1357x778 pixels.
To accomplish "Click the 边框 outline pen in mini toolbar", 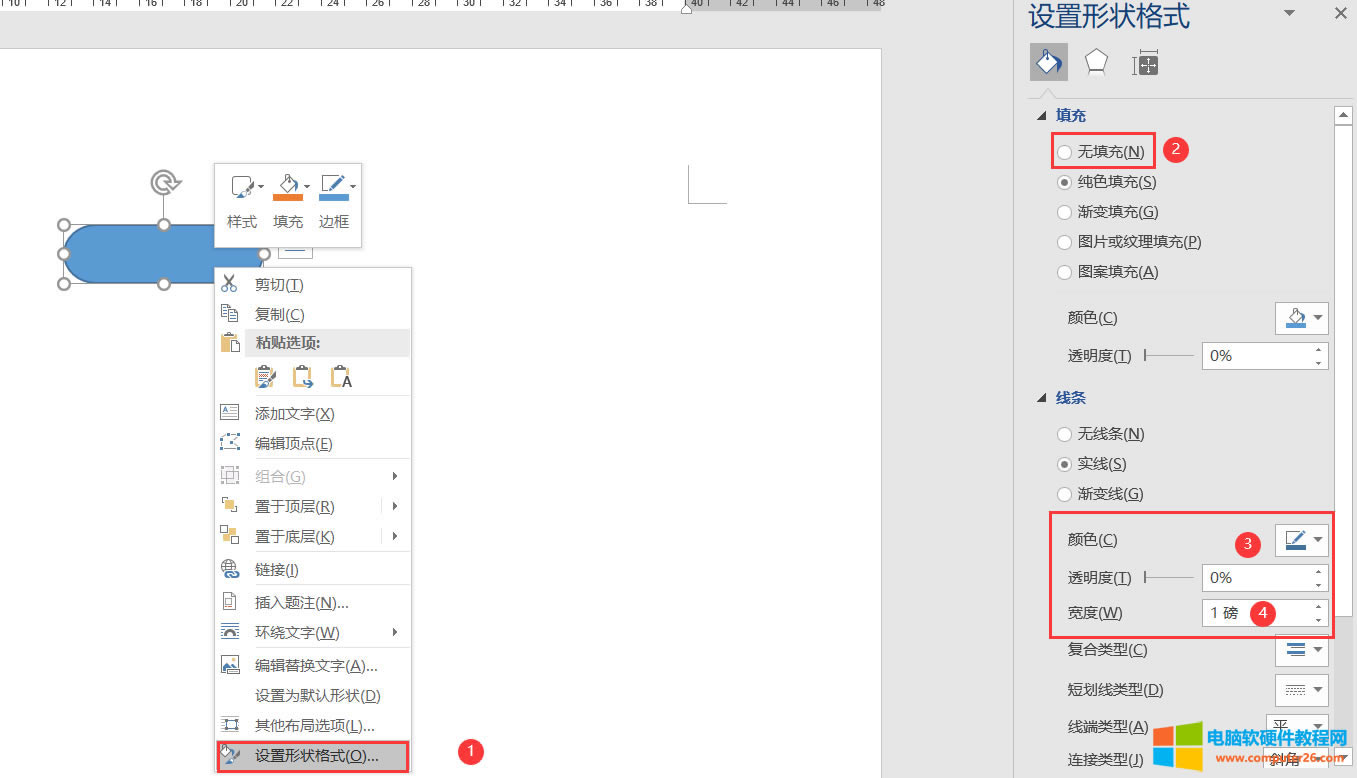I will click(332, 187).
